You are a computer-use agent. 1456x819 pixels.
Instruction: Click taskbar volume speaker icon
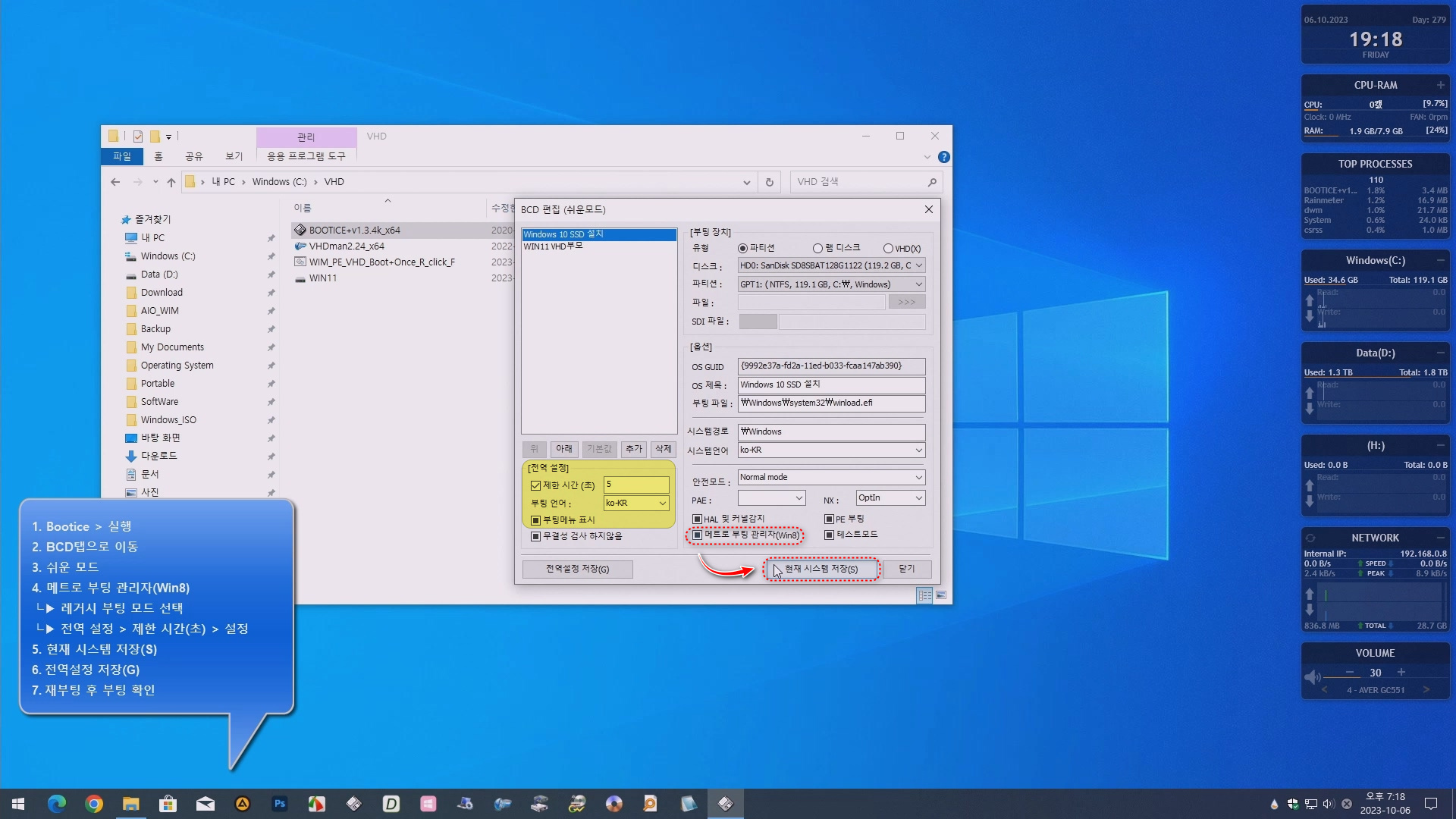coord(1329,804)
